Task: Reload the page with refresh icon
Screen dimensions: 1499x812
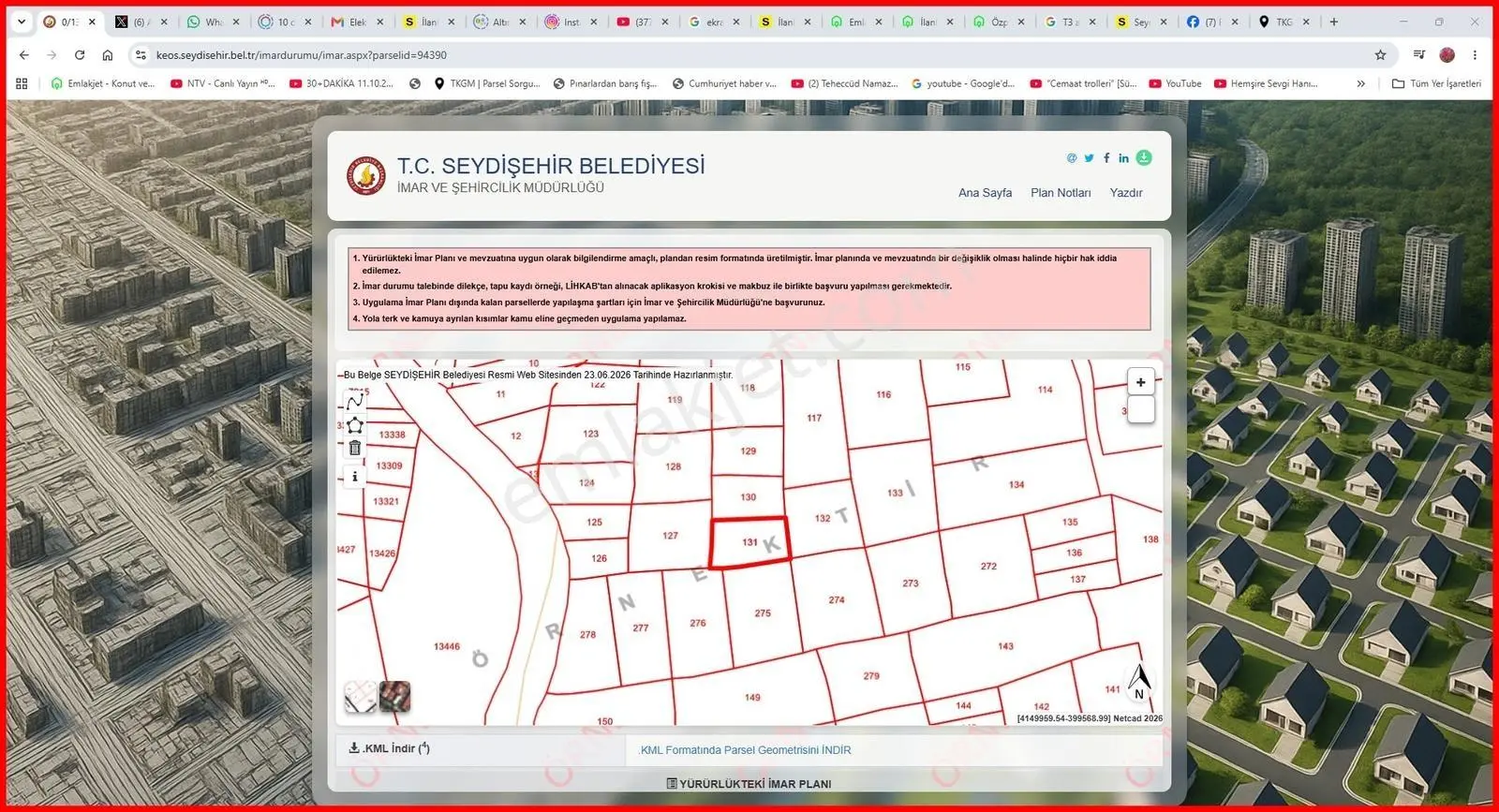Action: point(80,55)
